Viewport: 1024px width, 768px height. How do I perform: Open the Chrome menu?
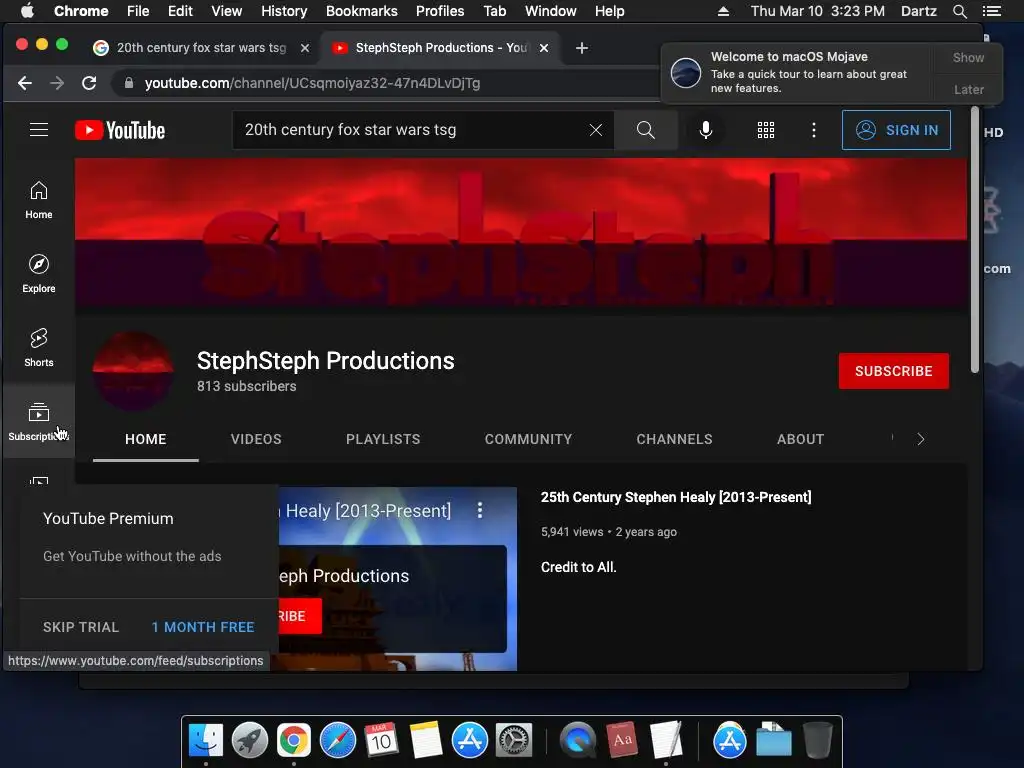tap(81, 11)
